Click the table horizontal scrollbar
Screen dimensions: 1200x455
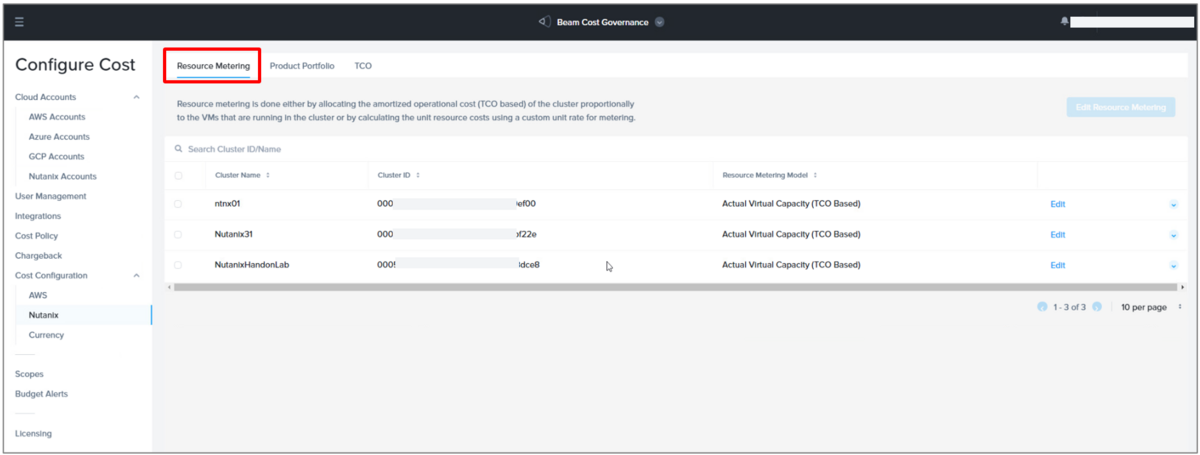675,287
